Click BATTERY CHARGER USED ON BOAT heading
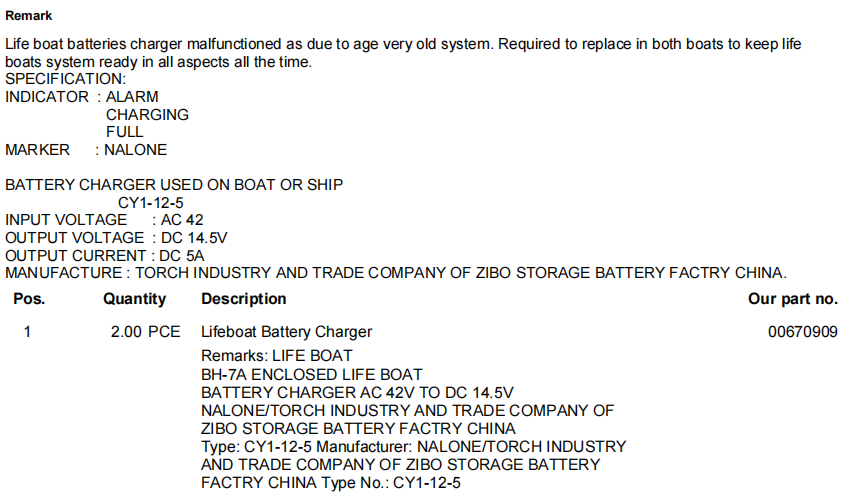 [174, 185]
